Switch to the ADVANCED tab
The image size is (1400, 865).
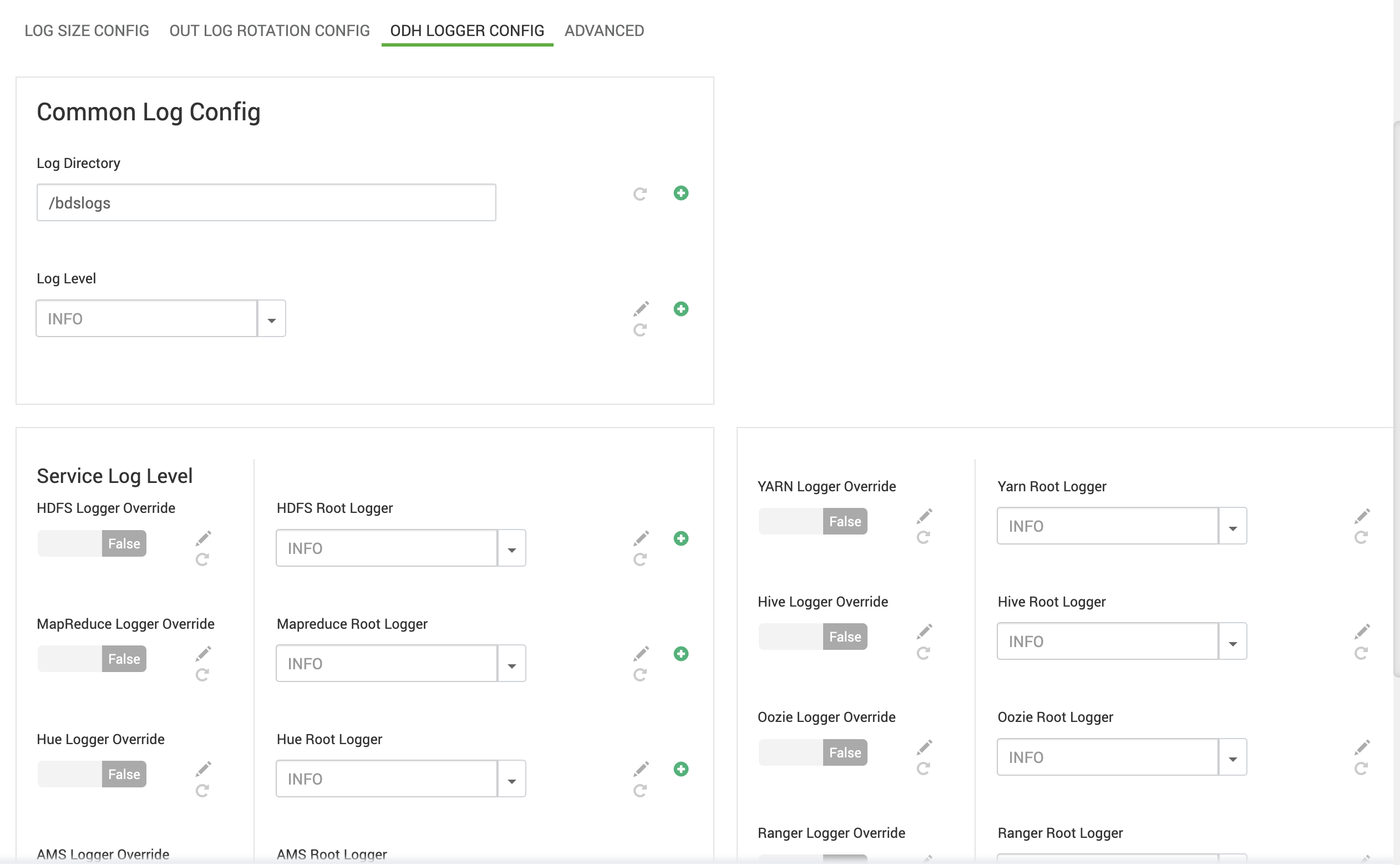(x=603, y=30)
